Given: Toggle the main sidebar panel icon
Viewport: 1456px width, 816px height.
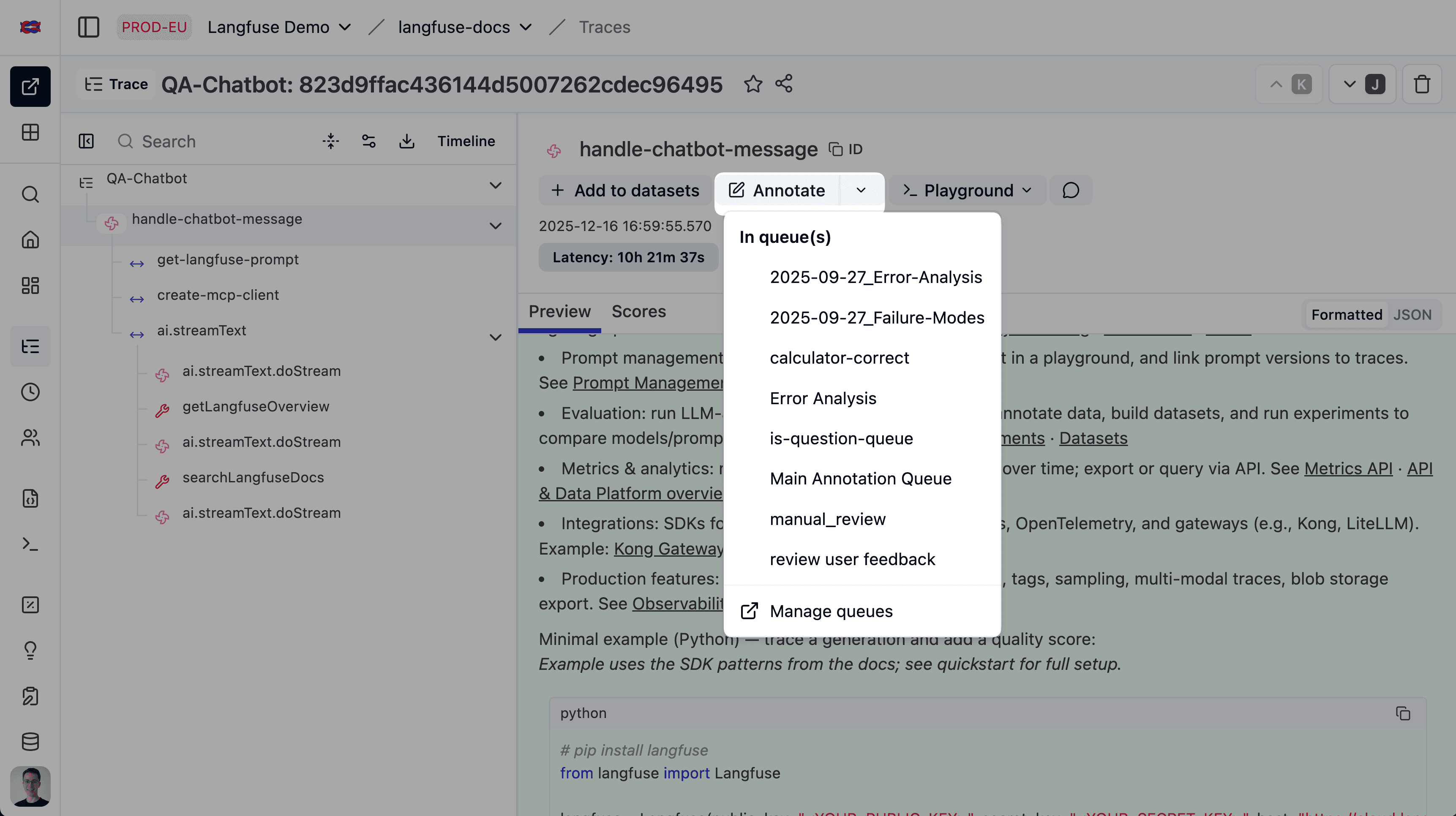Looking at the screenshot, I should [88, 27].
